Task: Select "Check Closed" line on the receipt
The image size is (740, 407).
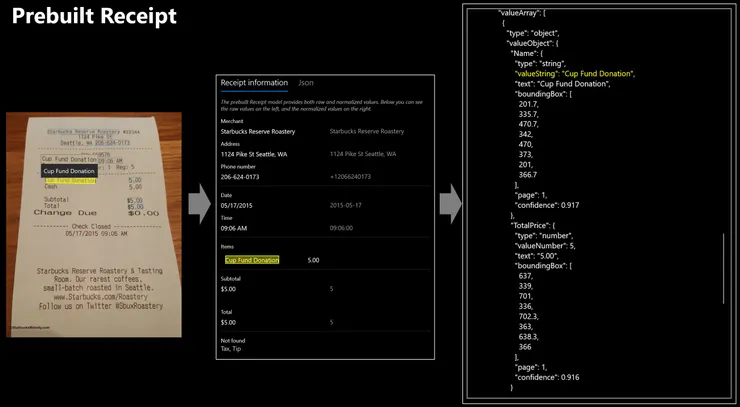Action: tap(91, 227)
